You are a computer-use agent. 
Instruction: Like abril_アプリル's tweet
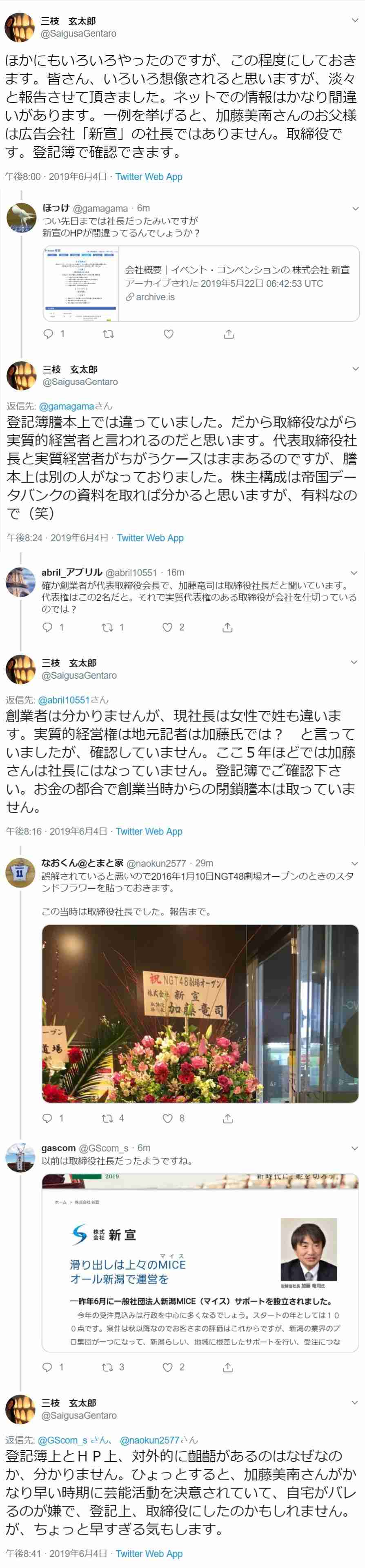click(167, 627)
